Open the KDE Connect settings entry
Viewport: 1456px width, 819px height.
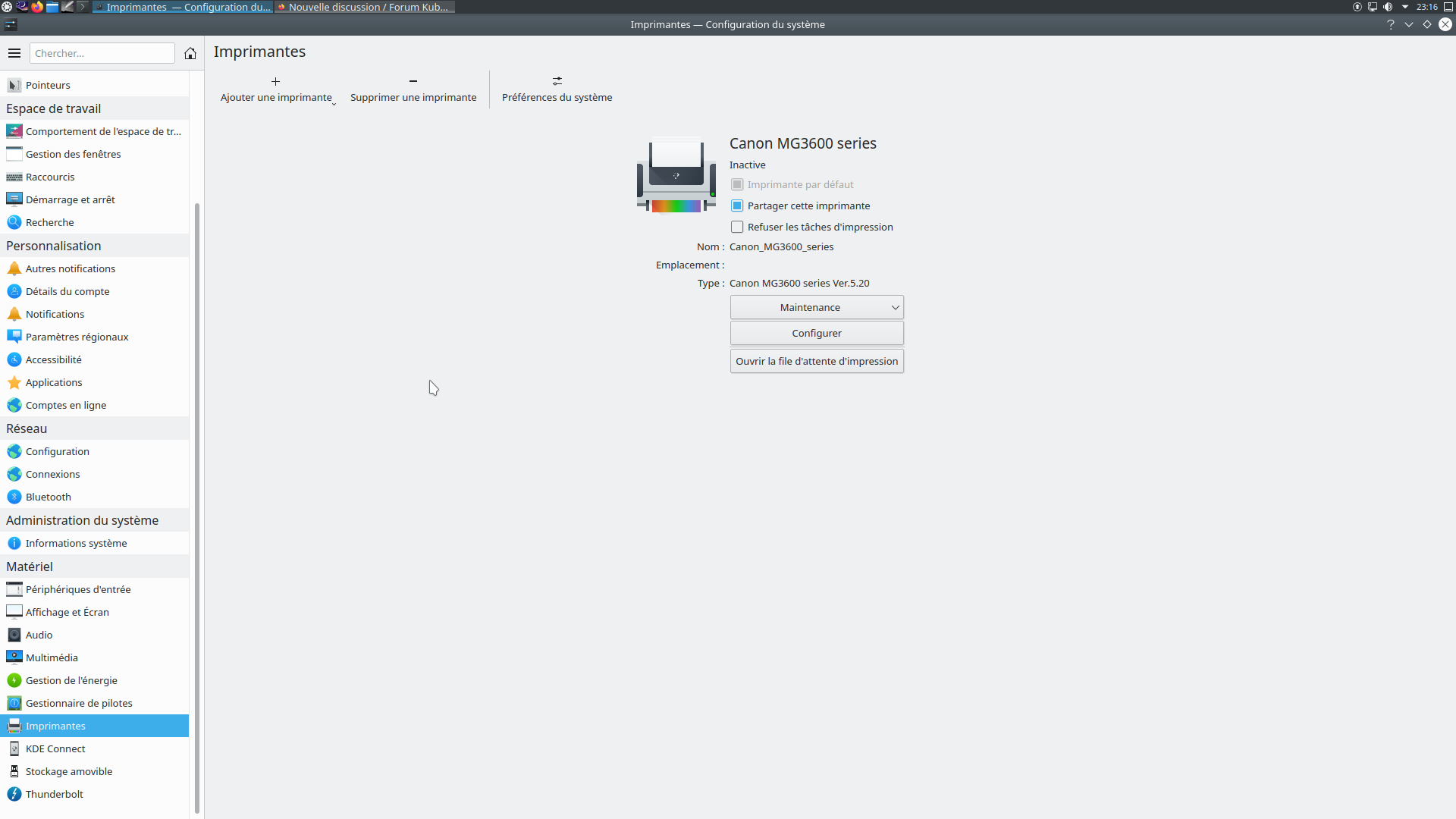coord(55,748)
